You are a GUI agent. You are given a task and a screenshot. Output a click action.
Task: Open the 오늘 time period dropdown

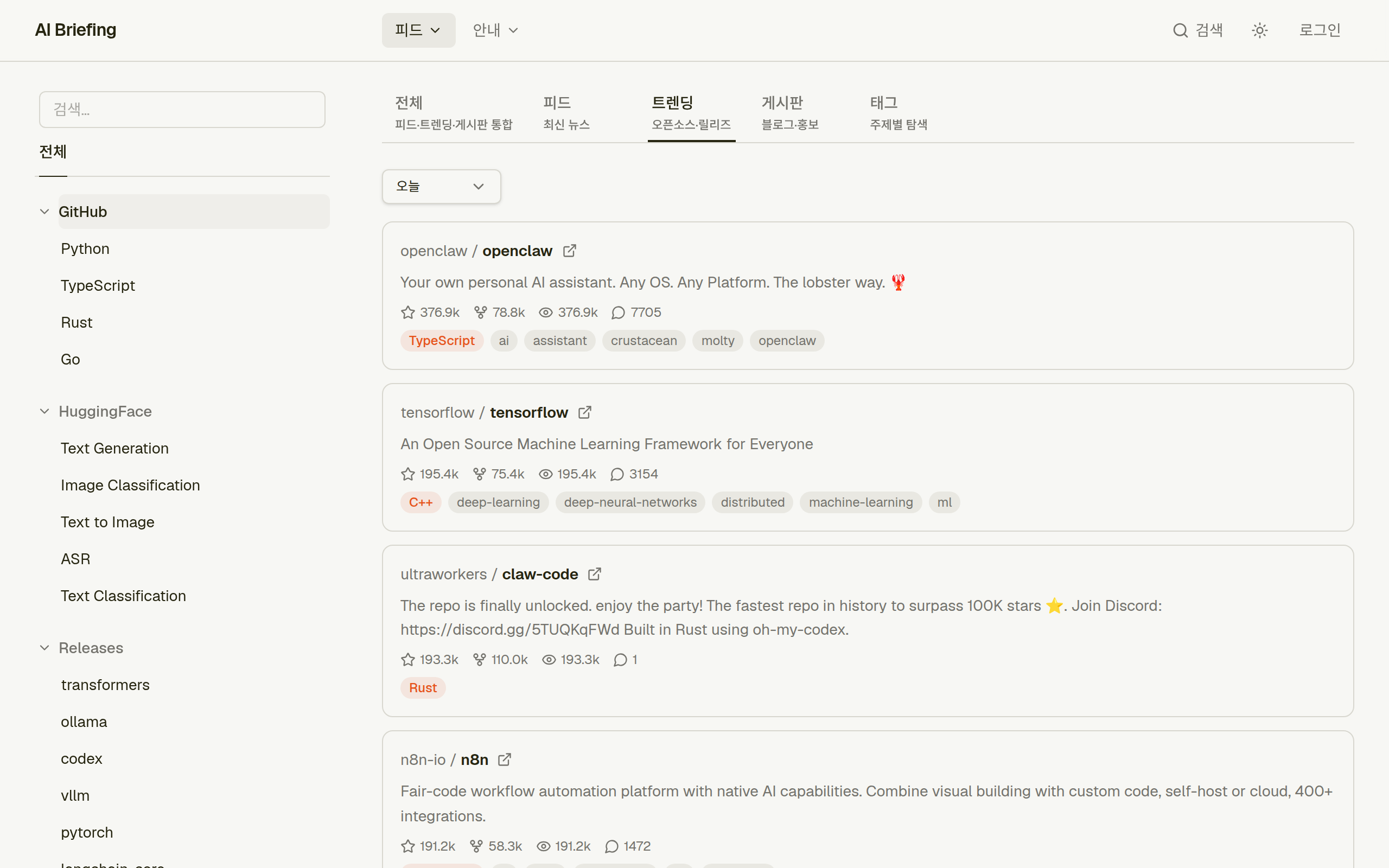441,186
